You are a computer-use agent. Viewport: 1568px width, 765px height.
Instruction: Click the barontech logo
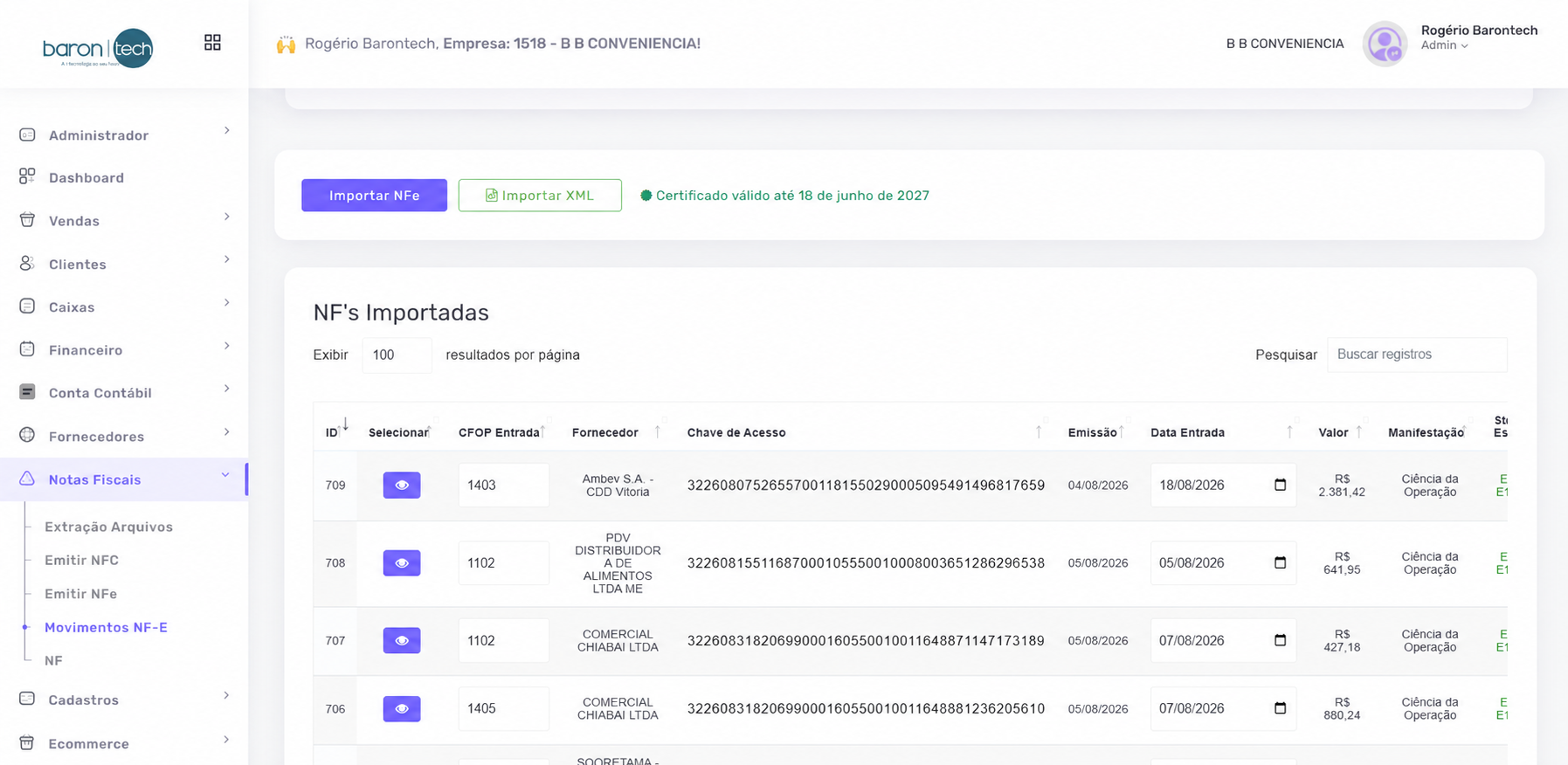pos(98,48)
